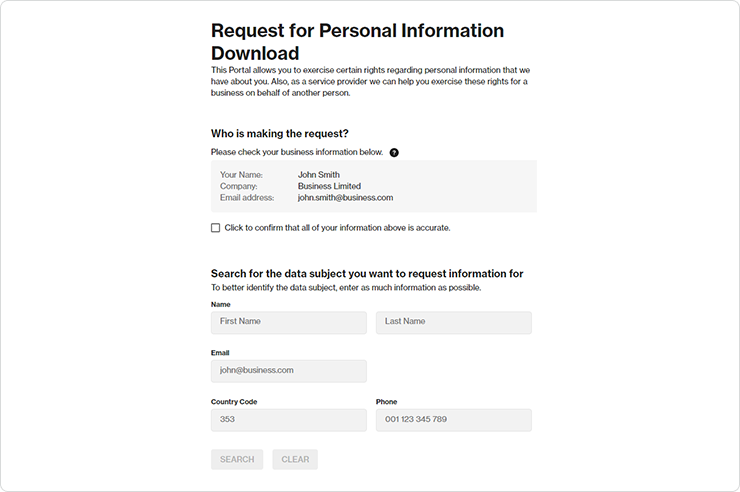Check the information accuracy confirmation checkbox
The width and height of the screenshot is (740, 492).
coord(216,228)
